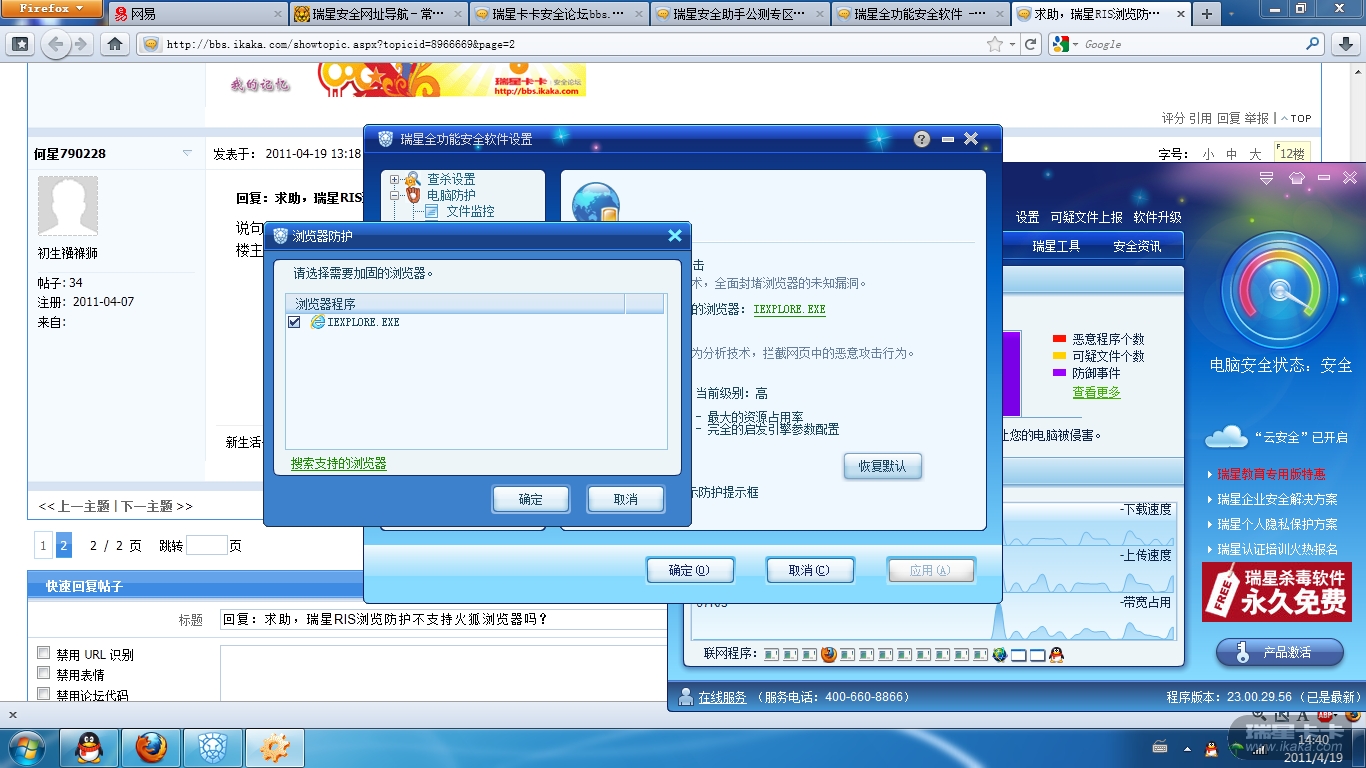Click the 搜索支持的浏览器 link

coord(338,464)
